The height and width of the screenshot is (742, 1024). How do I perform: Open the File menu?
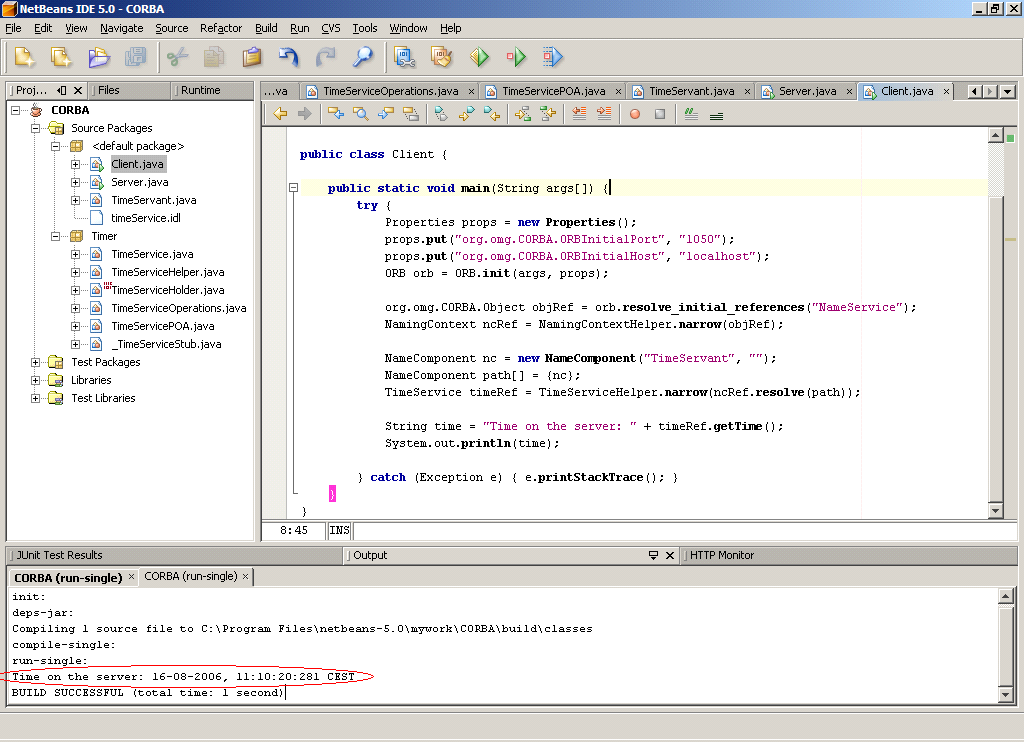coord(13,28)
